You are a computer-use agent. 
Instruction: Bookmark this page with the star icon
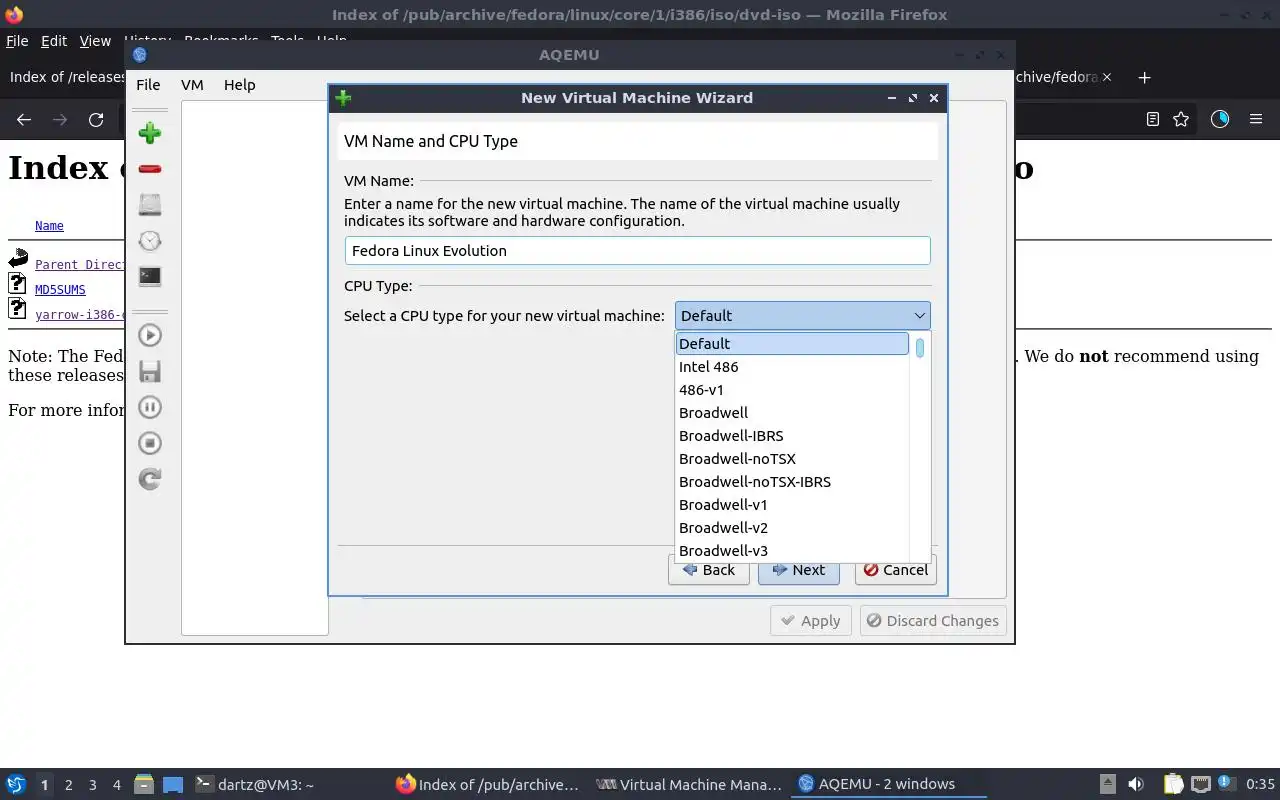[x=1181, y=119]
